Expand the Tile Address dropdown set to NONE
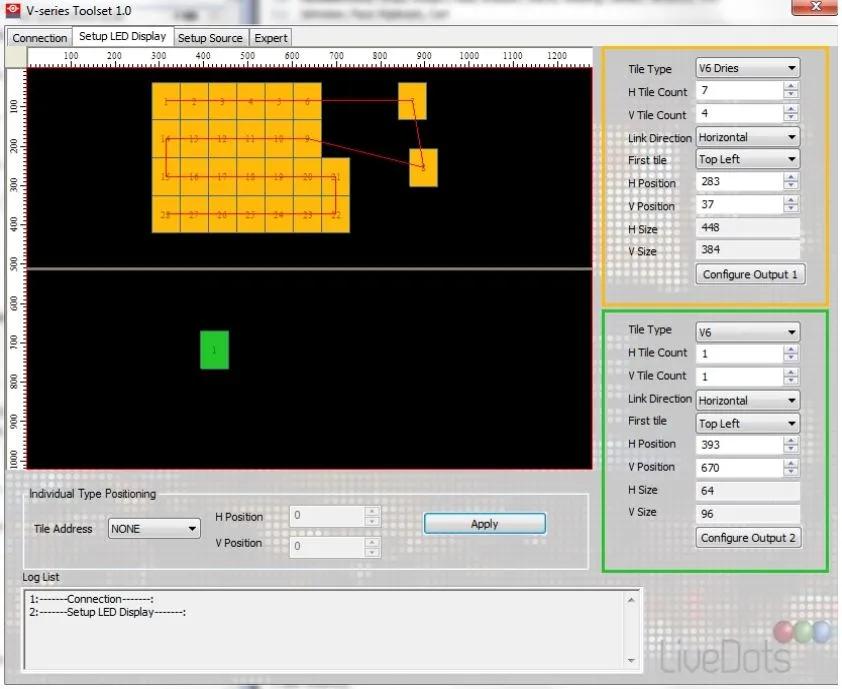This screenshot has width=842, height=689. [x=154, y=529]
